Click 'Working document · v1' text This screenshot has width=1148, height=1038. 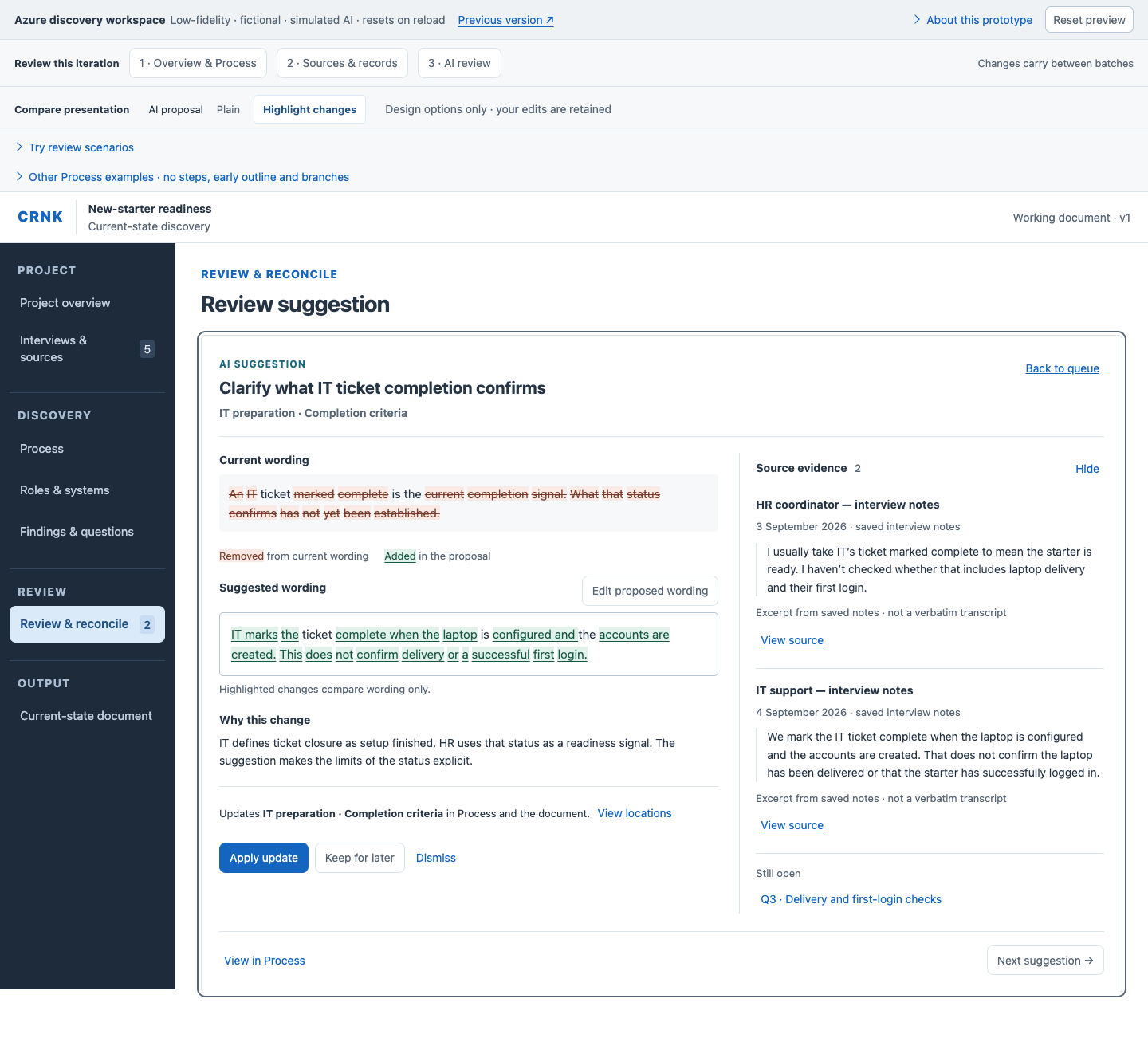coord(1071,218)
